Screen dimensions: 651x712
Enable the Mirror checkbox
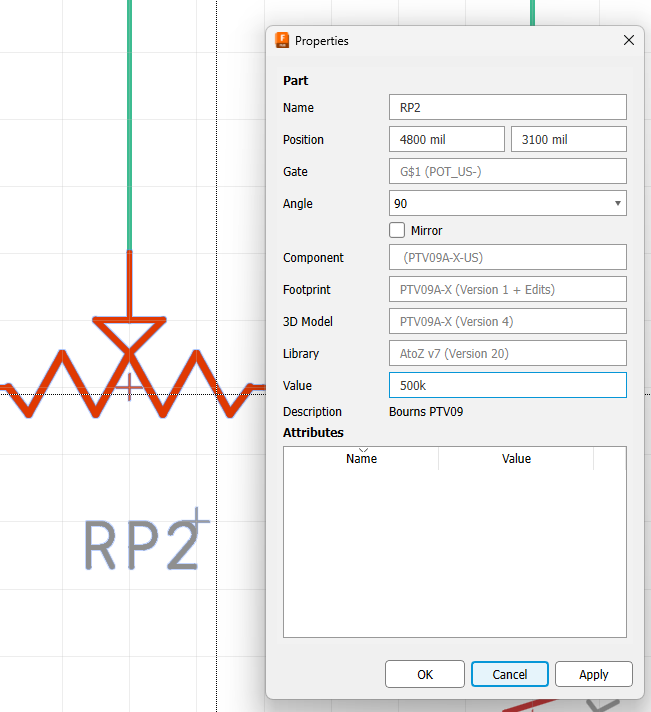point(397,230)
